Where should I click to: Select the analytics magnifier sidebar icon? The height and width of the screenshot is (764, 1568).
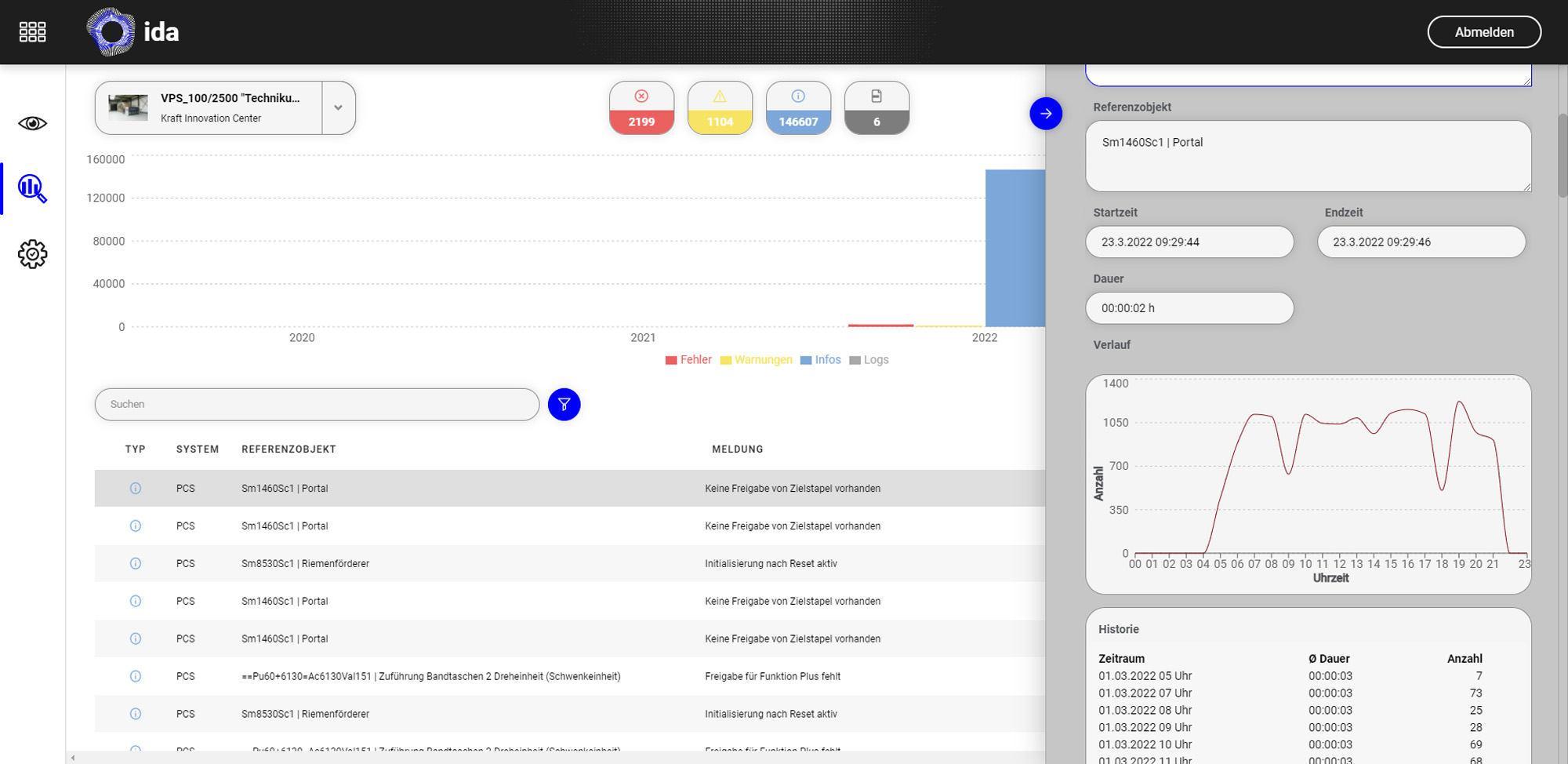tap(32, 188)
